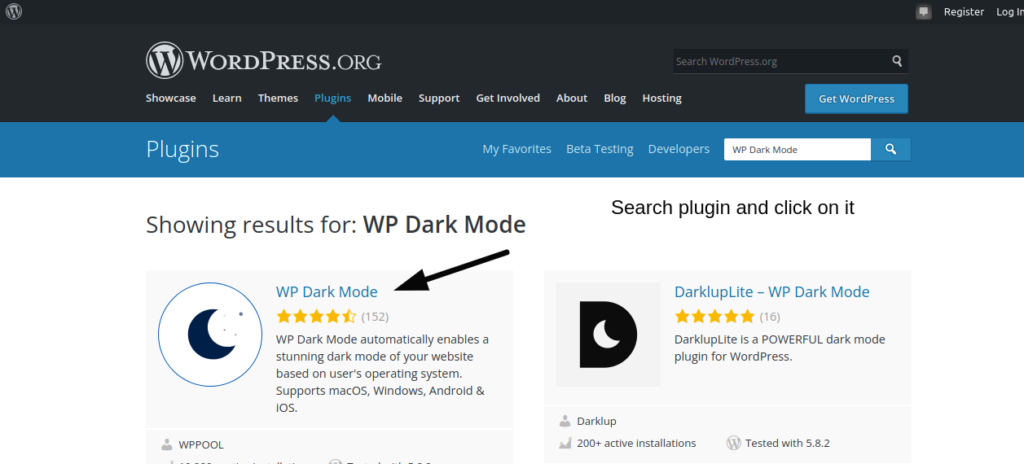This screenshot has height=464, width=1024.
Task: Click the Log In link
Action: pyautogui.click(x=1010, y=12)
